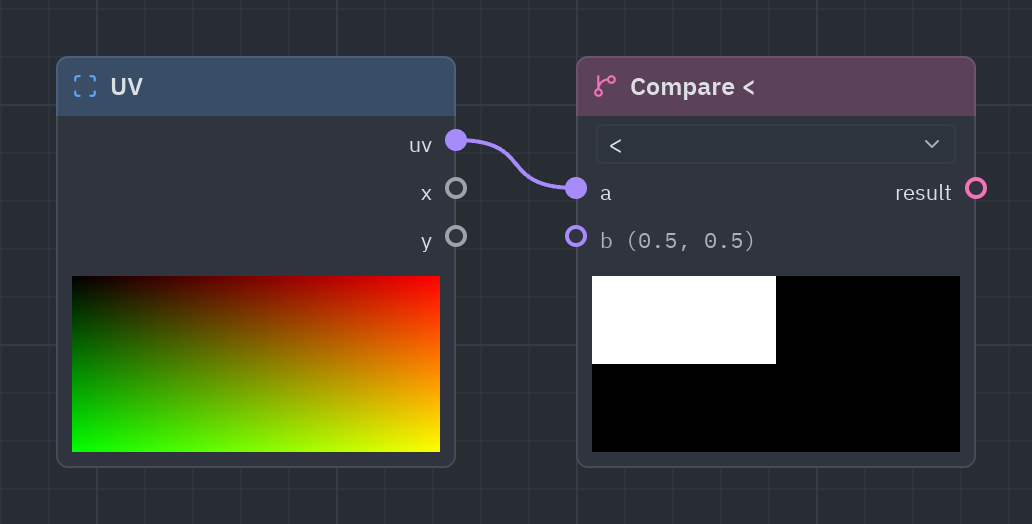Click the a input socket on Compare node

click(x=576, y=188)
